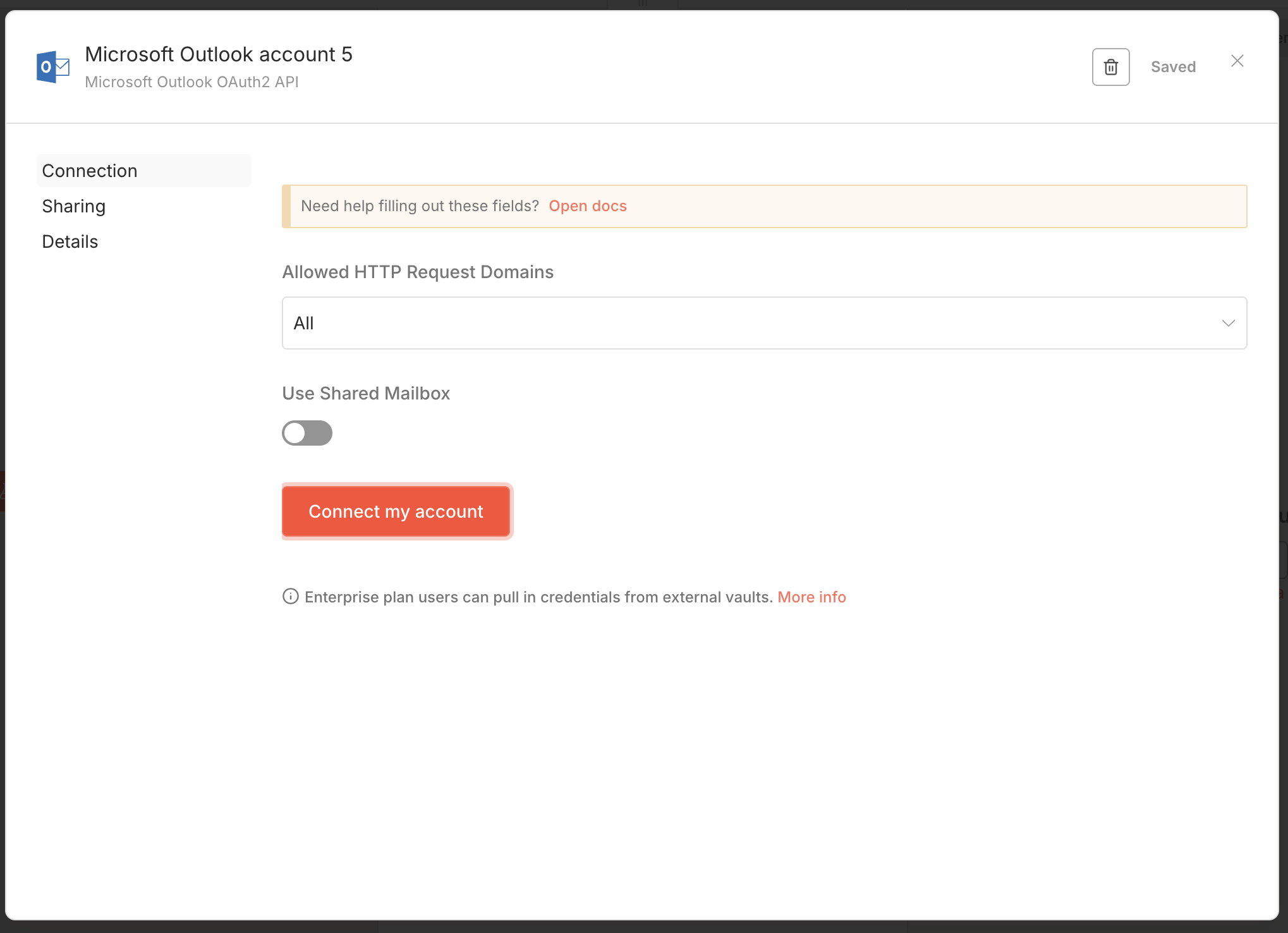Switch to the Sharing tab
This screenshot has width=1288, height=933.
74,206
